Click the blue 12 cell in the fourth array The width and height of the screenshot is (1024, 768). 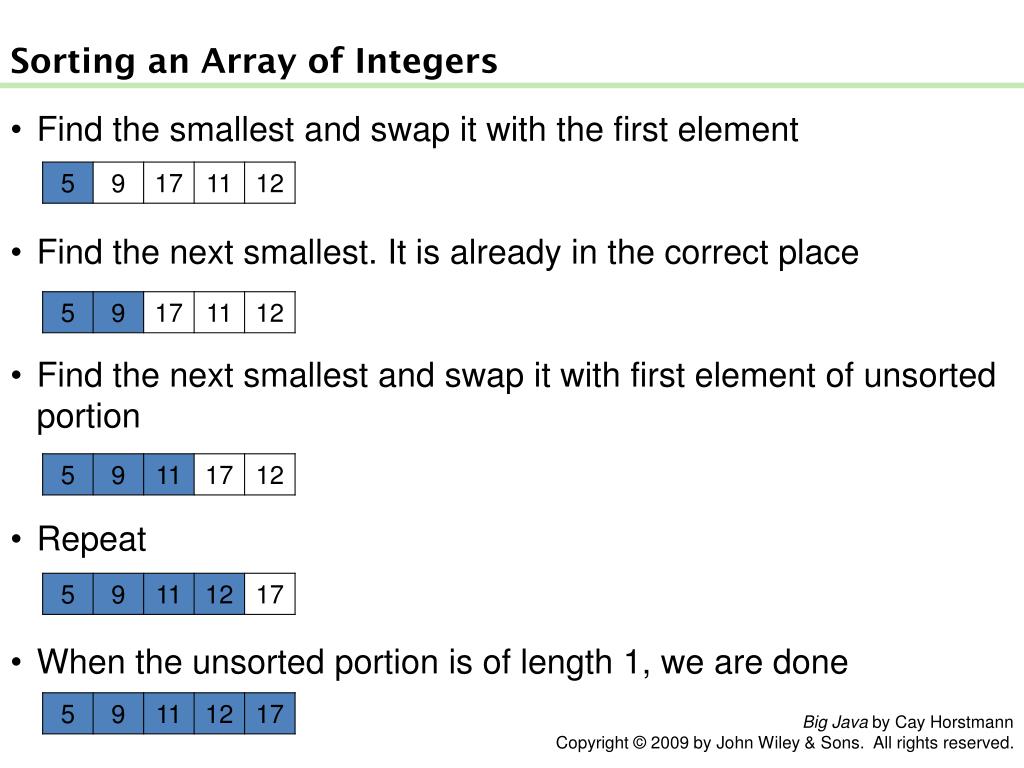219,594
